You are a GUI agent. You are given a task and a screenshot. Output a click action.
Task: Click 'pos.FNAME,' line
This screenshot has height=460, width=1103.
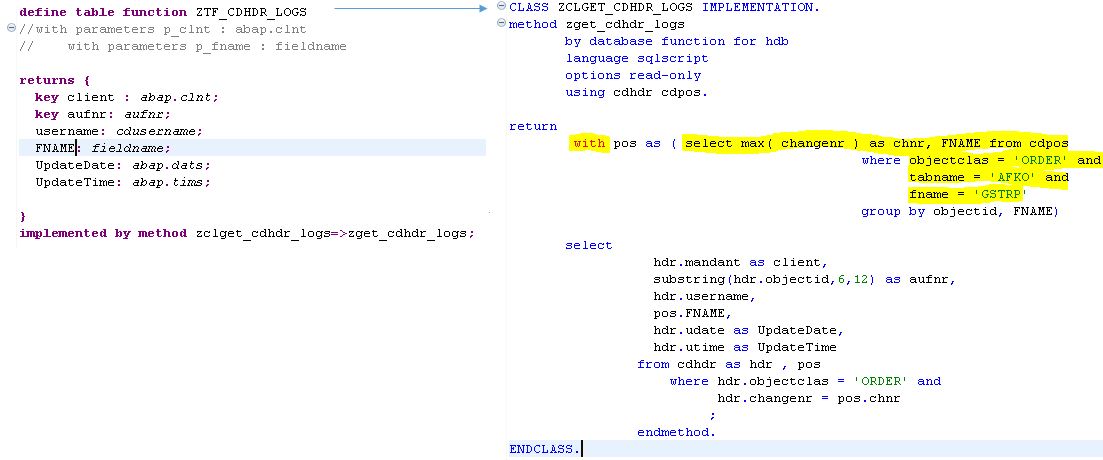[x=693, y=313]
